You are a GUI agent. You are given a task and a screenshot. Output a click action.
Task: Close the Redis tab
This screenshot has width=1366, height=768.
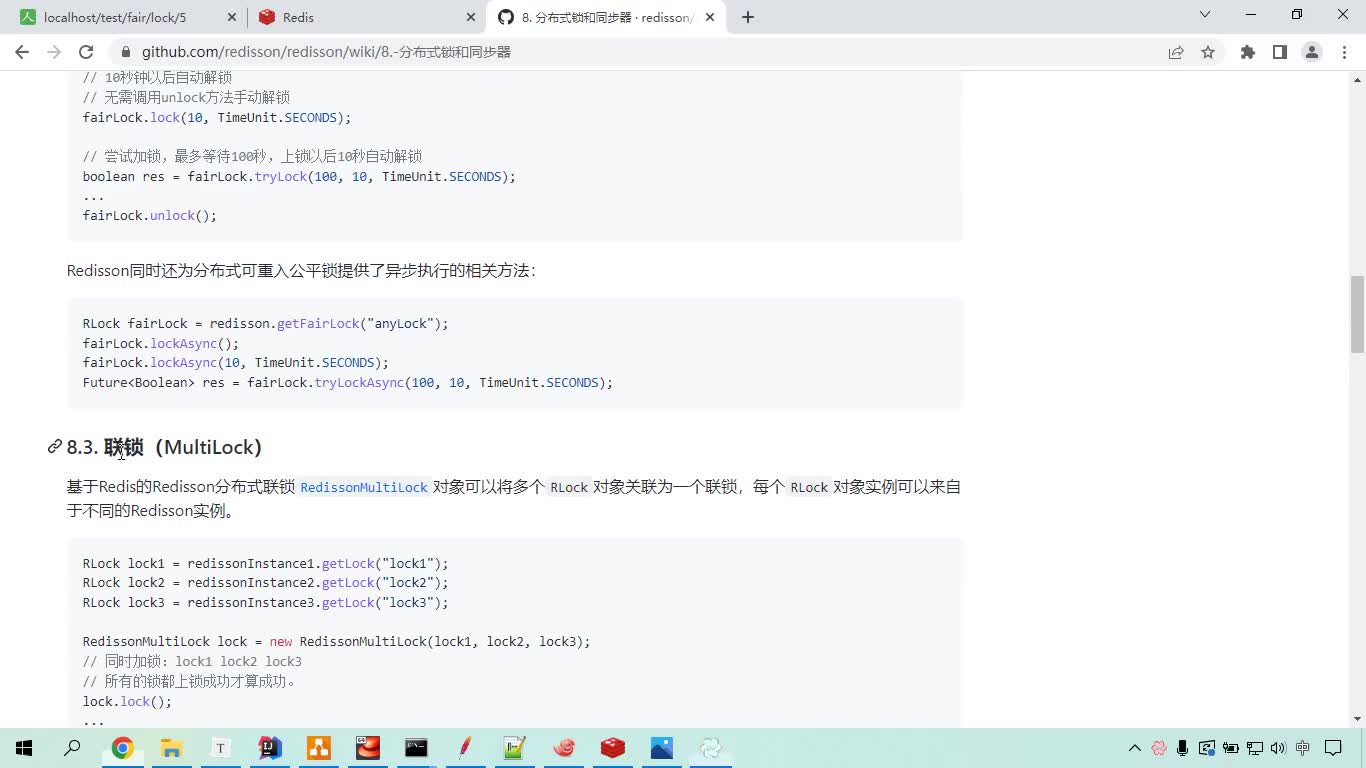click(x=472, y=17)
